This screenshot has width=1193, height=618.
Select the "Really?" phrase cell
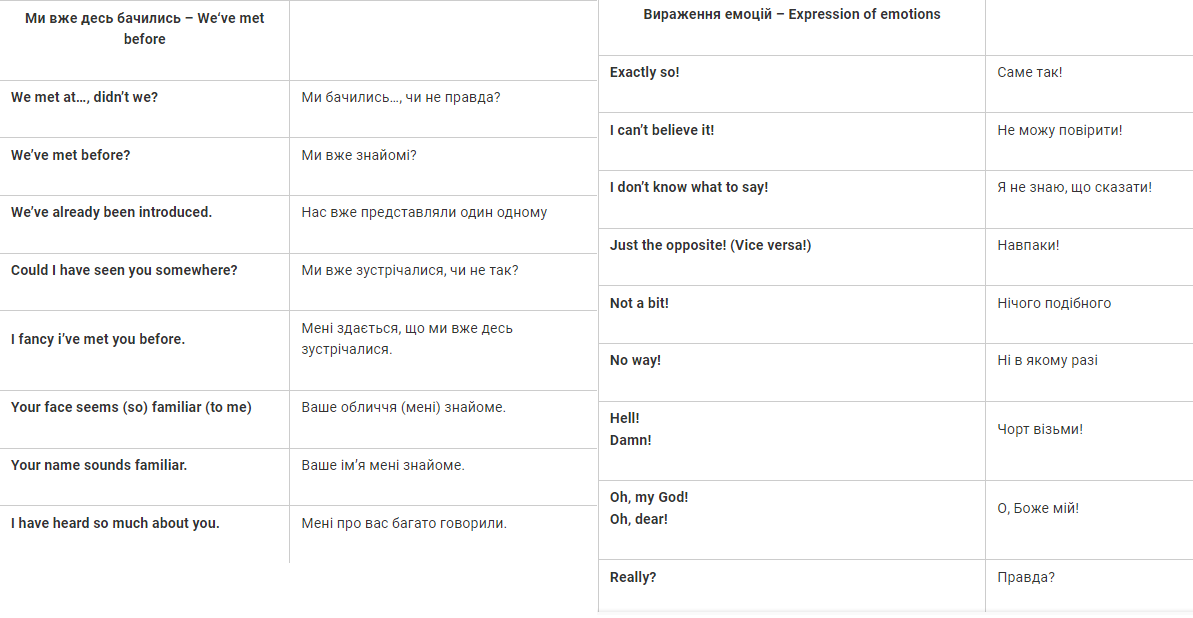point(633,577)
